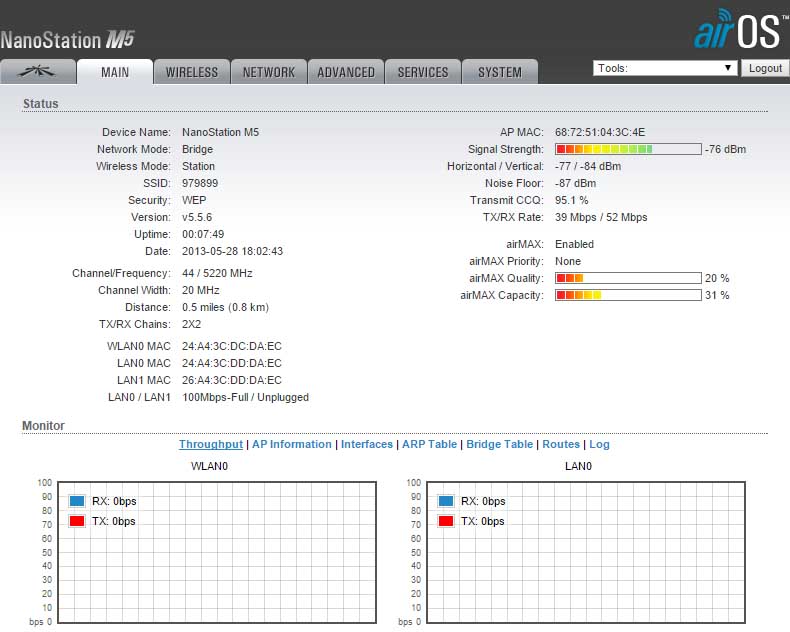Screen dimensions: 790x632
Task: Click the Logout button
Action: pyautogui.click(x=765, y=68)
